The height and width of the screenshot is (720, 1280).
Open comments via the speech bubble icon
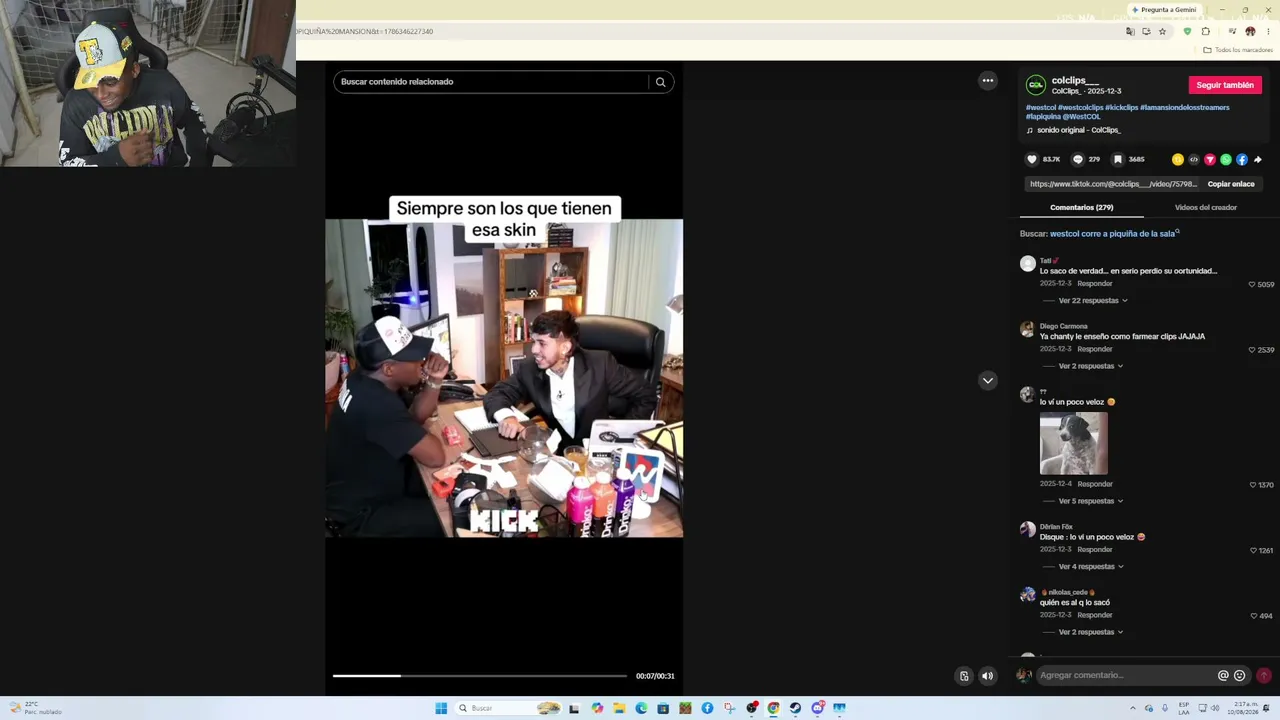click(1078, 159)
